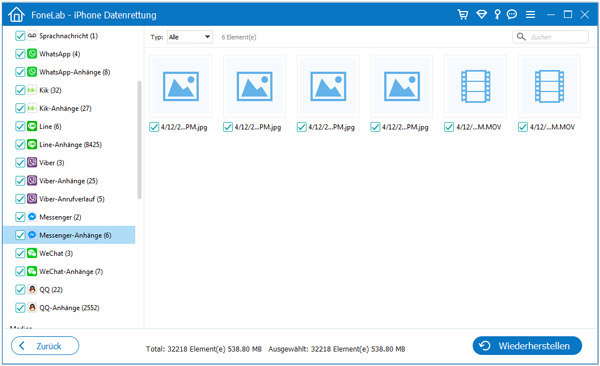Click the WhatsApp (4) app icon
Image resolution: width=600 pixels, height=366 pixels.
(x=32, y=54)
